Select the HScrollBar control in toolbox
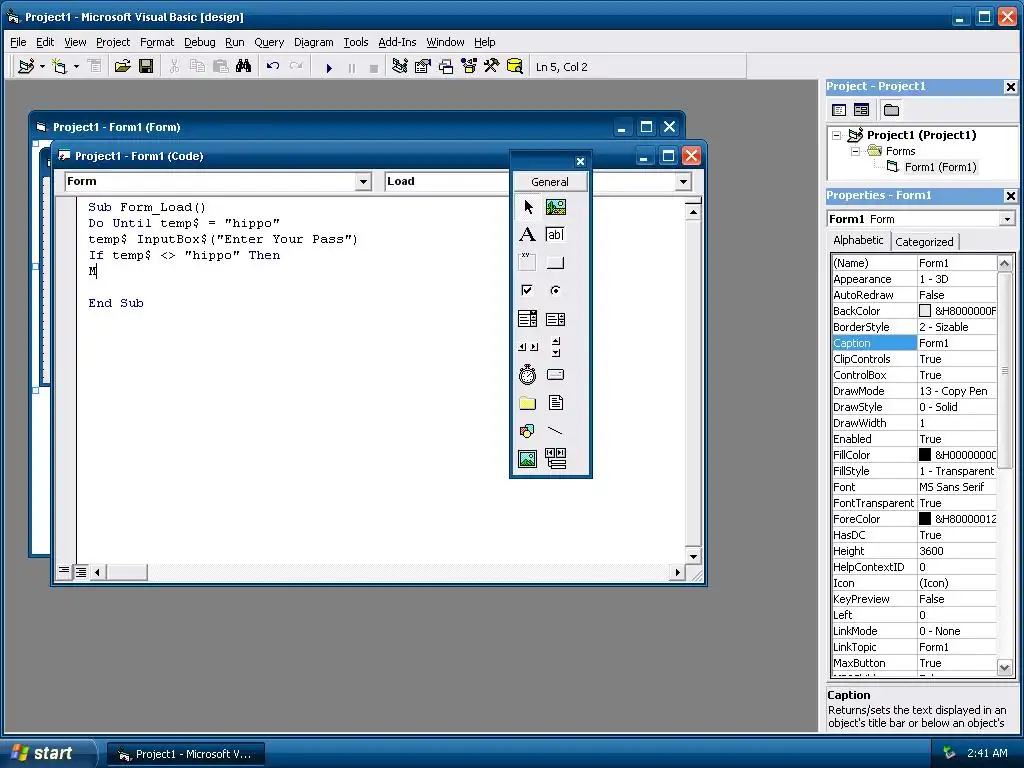Screen dimensions: 1024x768 (528, 347)
